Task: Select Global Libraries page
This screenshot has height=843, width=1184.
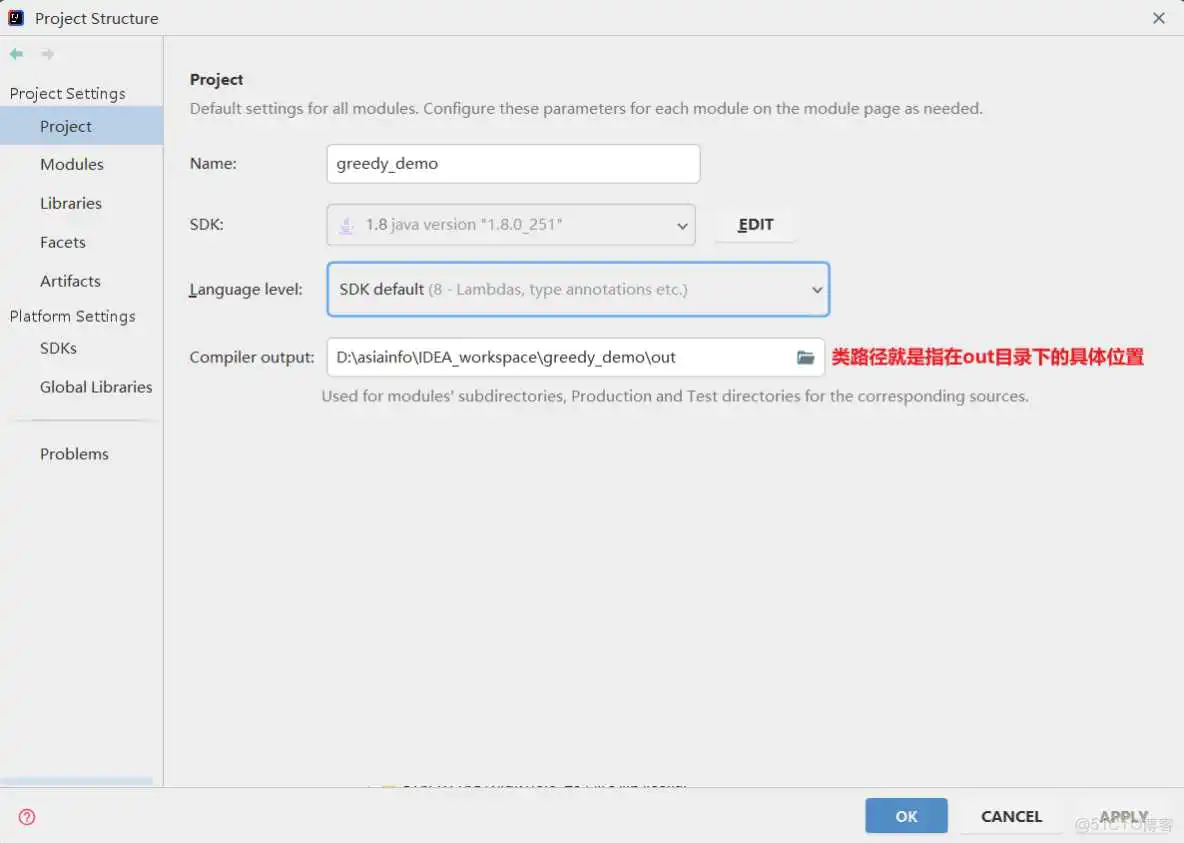Action: pos(95,387)
